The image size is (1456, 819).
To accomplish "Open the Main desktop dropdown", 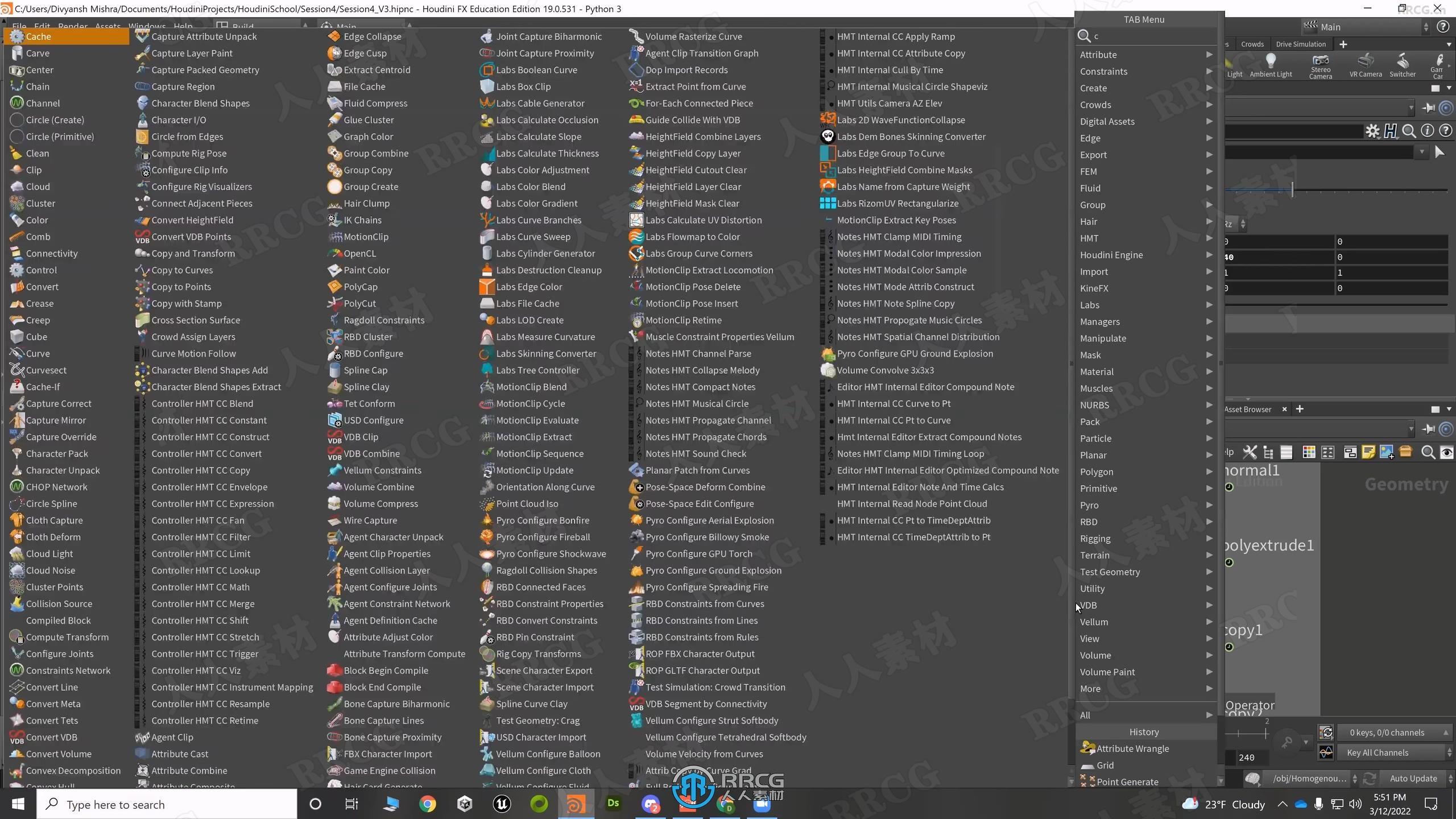I will tap(1366, 27).
